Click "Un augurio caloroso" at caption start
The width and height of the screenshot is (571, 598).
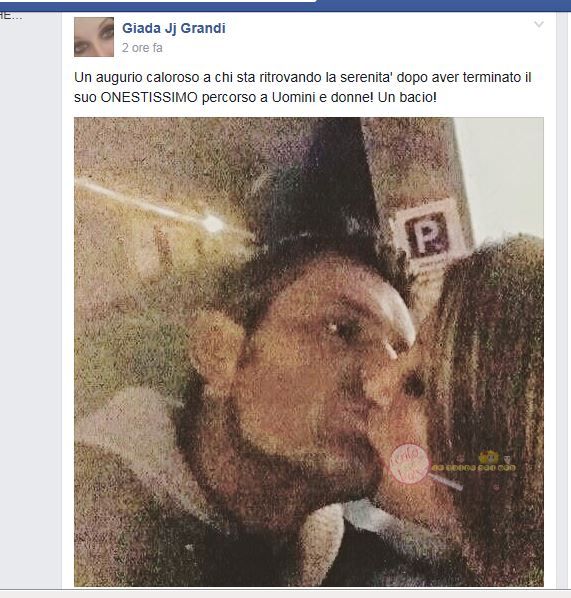click(137, 77)
